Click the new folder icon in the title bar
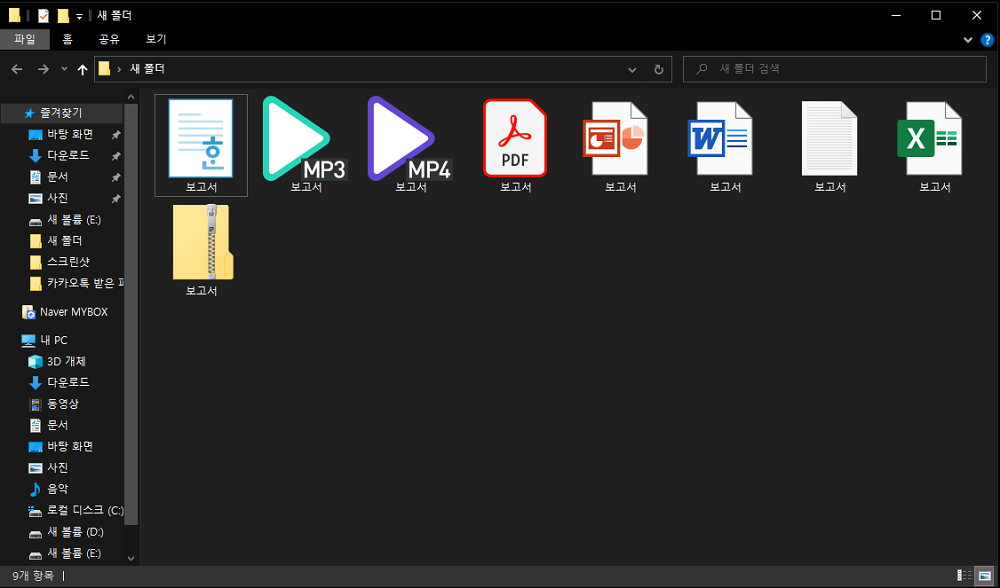Viewport: 1000px width, 588px height. coord(62,15)
